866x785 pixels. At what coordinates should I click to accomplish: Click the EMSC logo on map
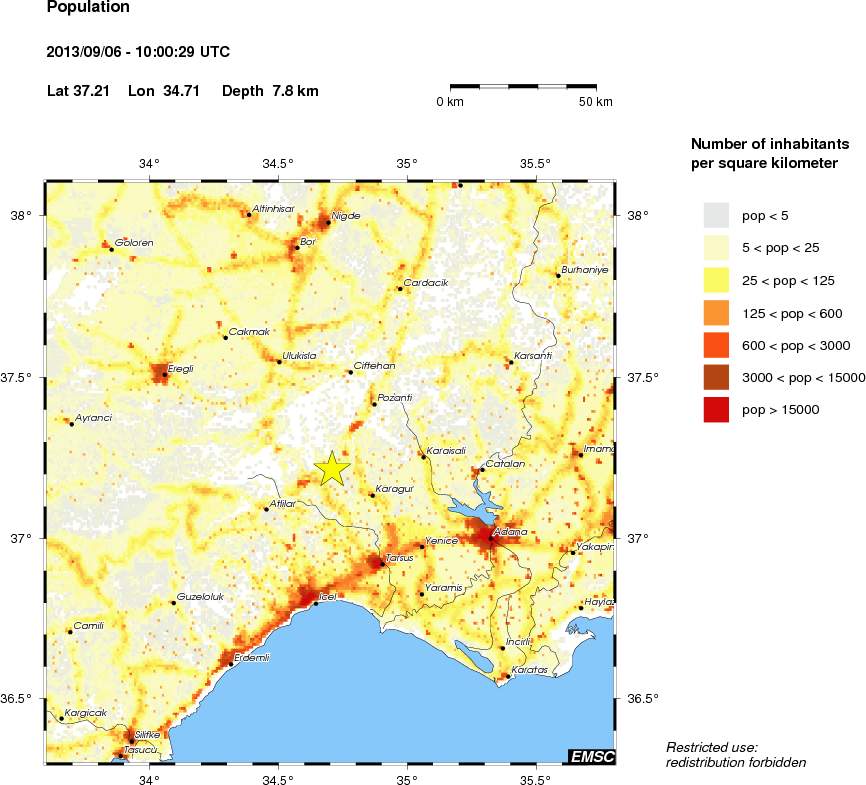click(592, 756)
